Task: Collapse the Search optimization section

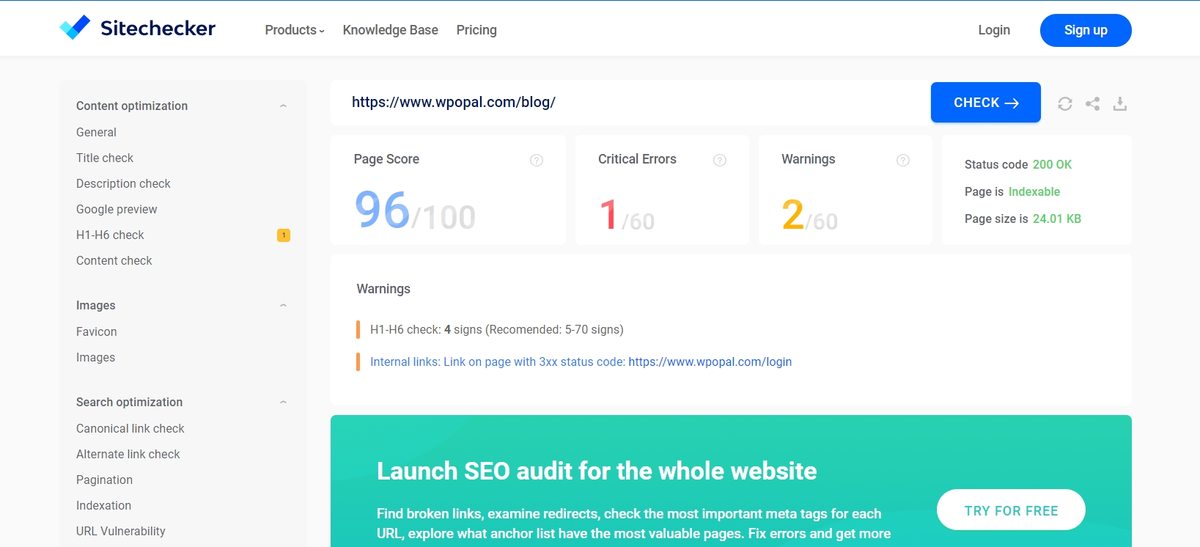Action: (x=283, y=402)
